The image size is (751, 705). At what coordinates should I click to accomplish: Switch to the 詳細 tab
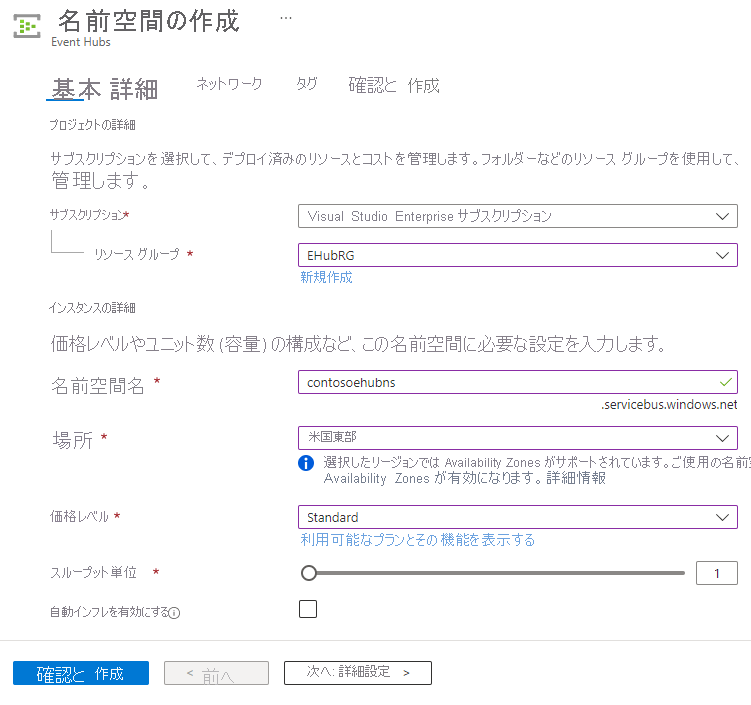click(x=134, y=89)
